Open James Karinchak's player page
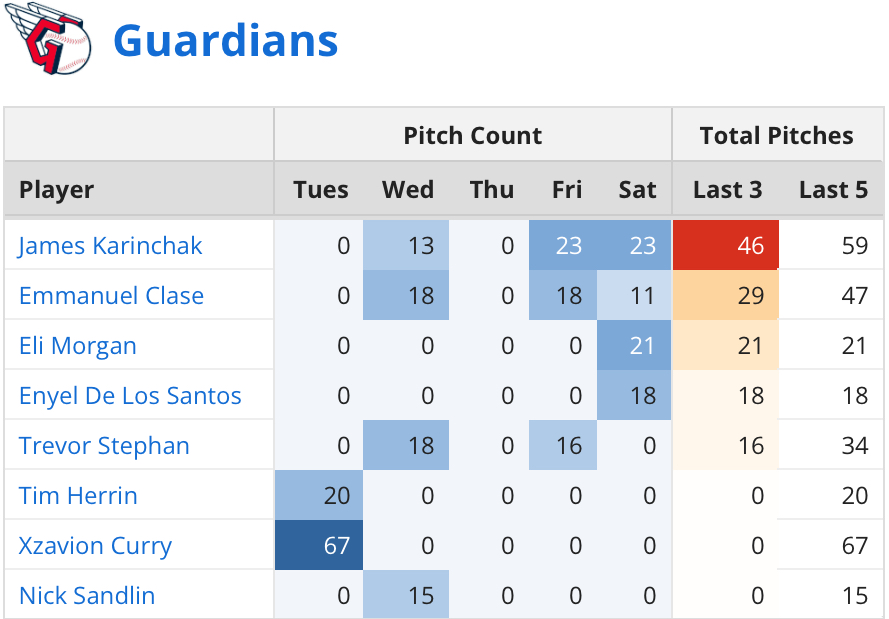 pos(110,246)
